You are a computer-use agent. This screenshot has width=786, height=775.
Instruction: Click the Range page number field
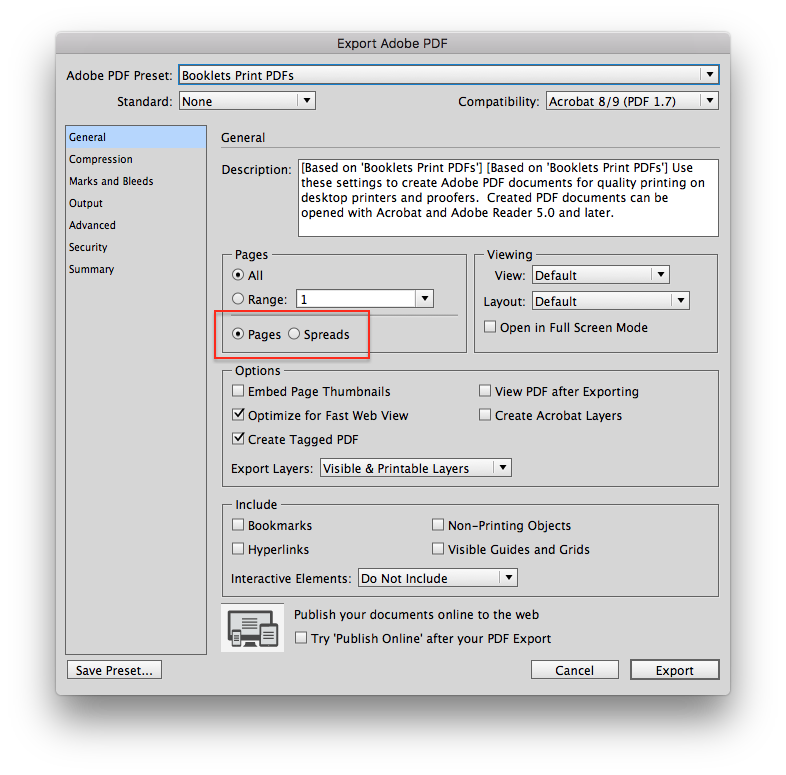coord(356,299)
